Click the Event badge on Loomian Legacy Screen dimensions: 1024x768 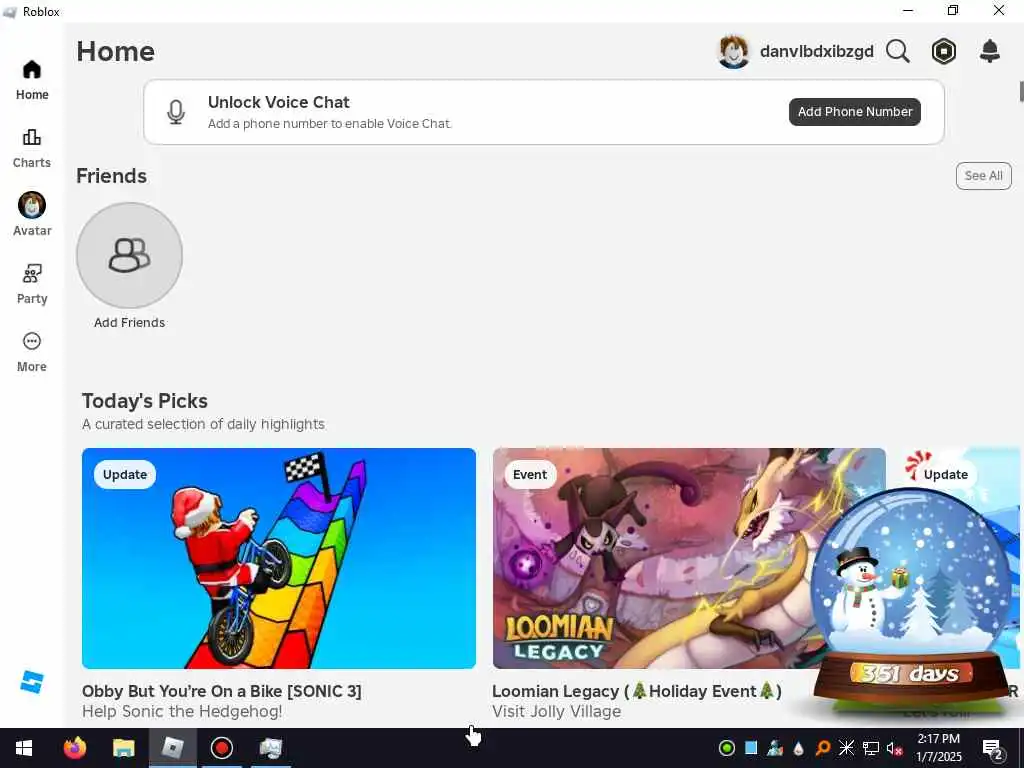click(x=530, y=475)
